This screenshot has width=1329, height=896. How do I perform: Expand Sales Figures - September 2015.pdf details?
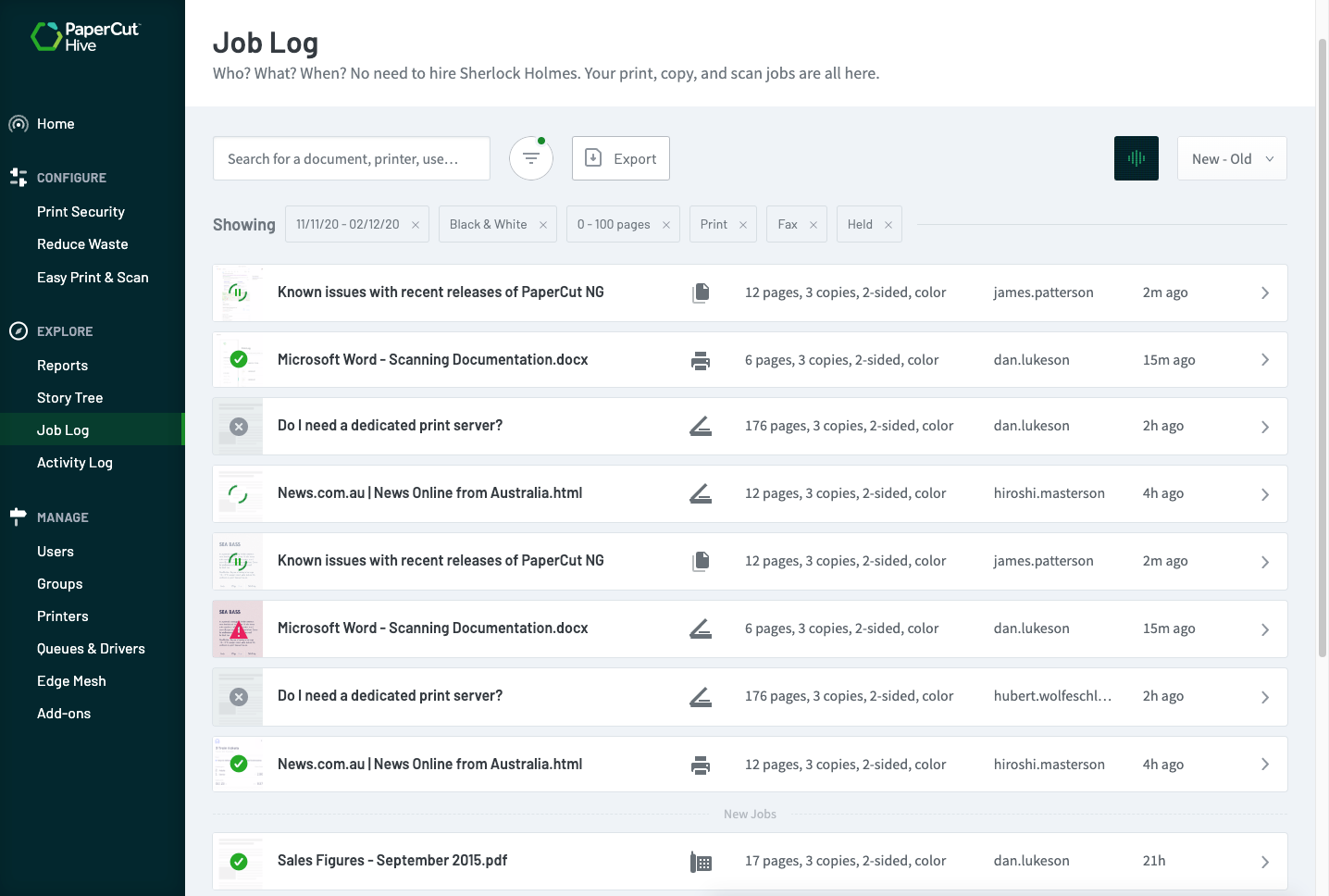[x=1264, y=862]
